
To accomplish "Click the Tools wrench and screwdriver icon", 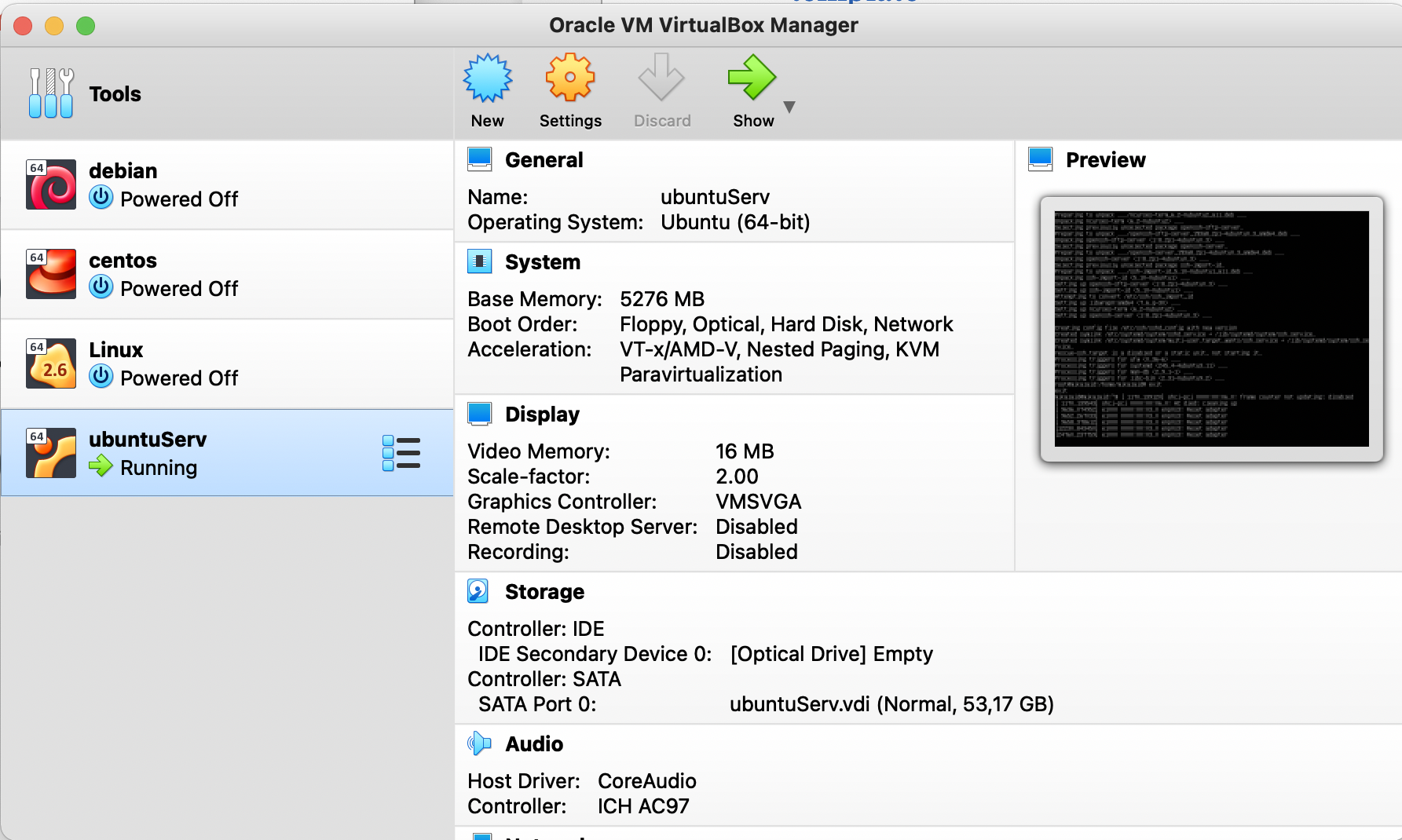I will point(51,93).
